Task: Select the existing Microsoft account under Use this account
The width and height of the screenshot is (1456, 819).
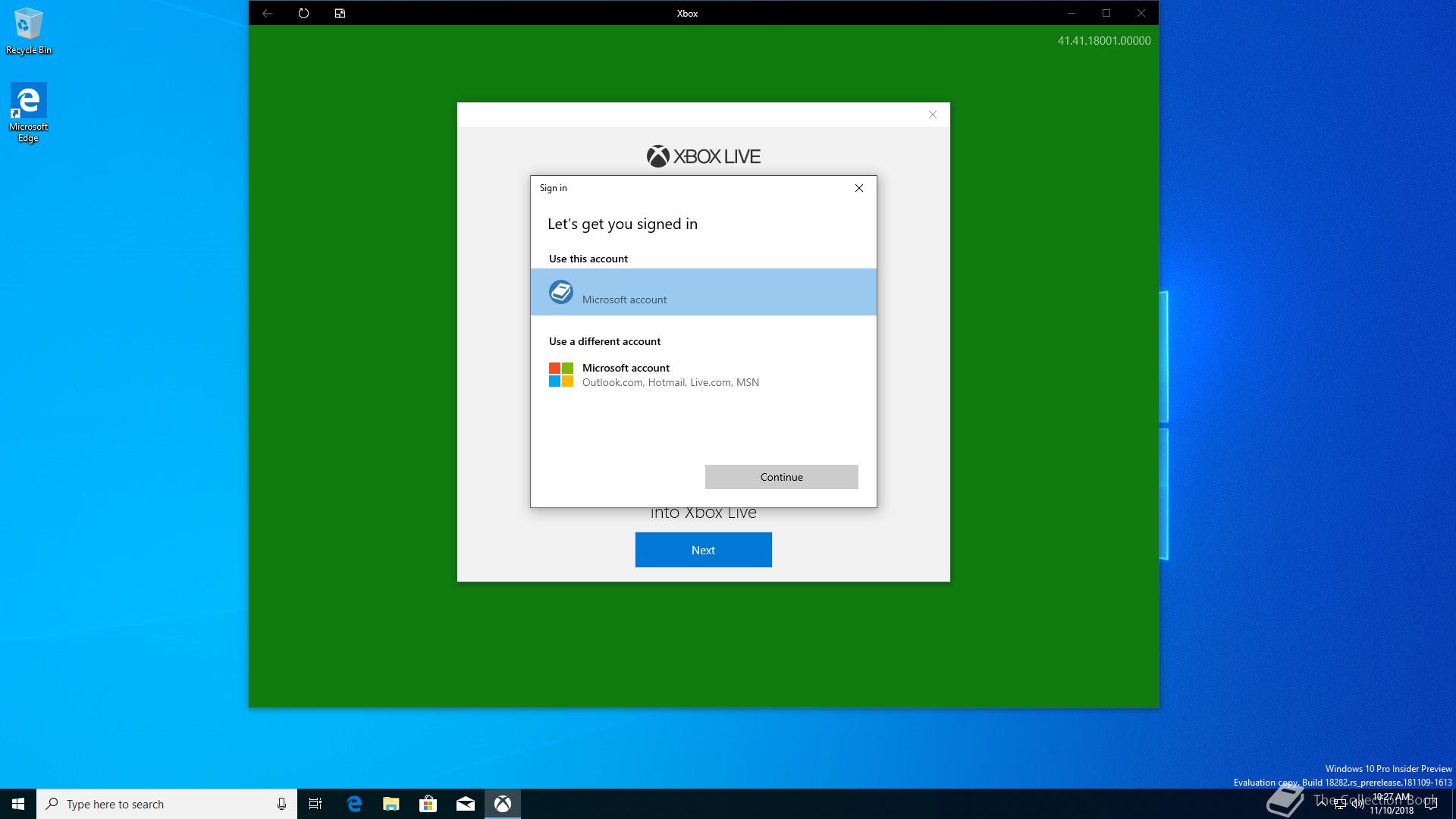Action: pos(704,292)
